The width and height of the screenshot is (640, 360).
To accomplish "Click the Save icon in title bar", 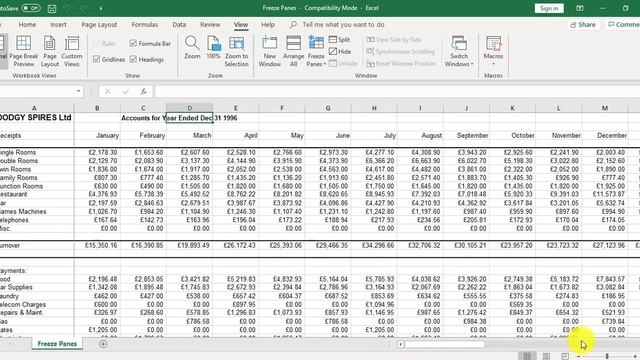I will 52,8.
